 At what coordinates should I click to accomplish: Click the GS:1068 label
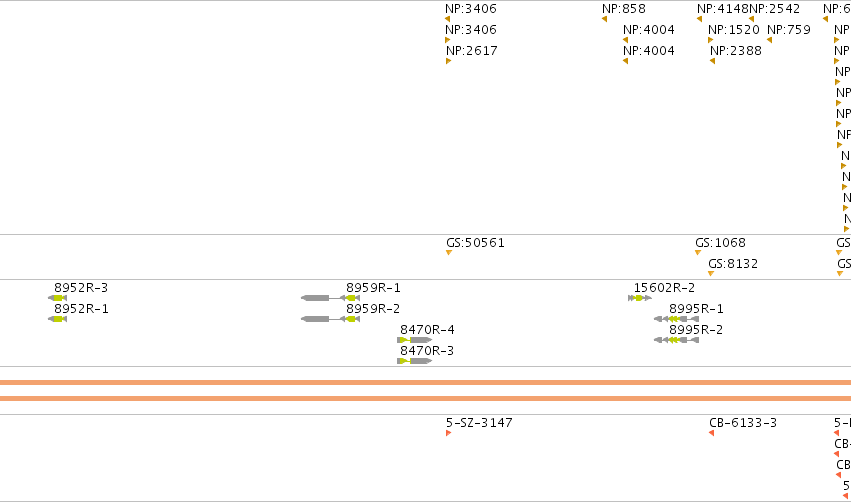(x=721, y=243)
